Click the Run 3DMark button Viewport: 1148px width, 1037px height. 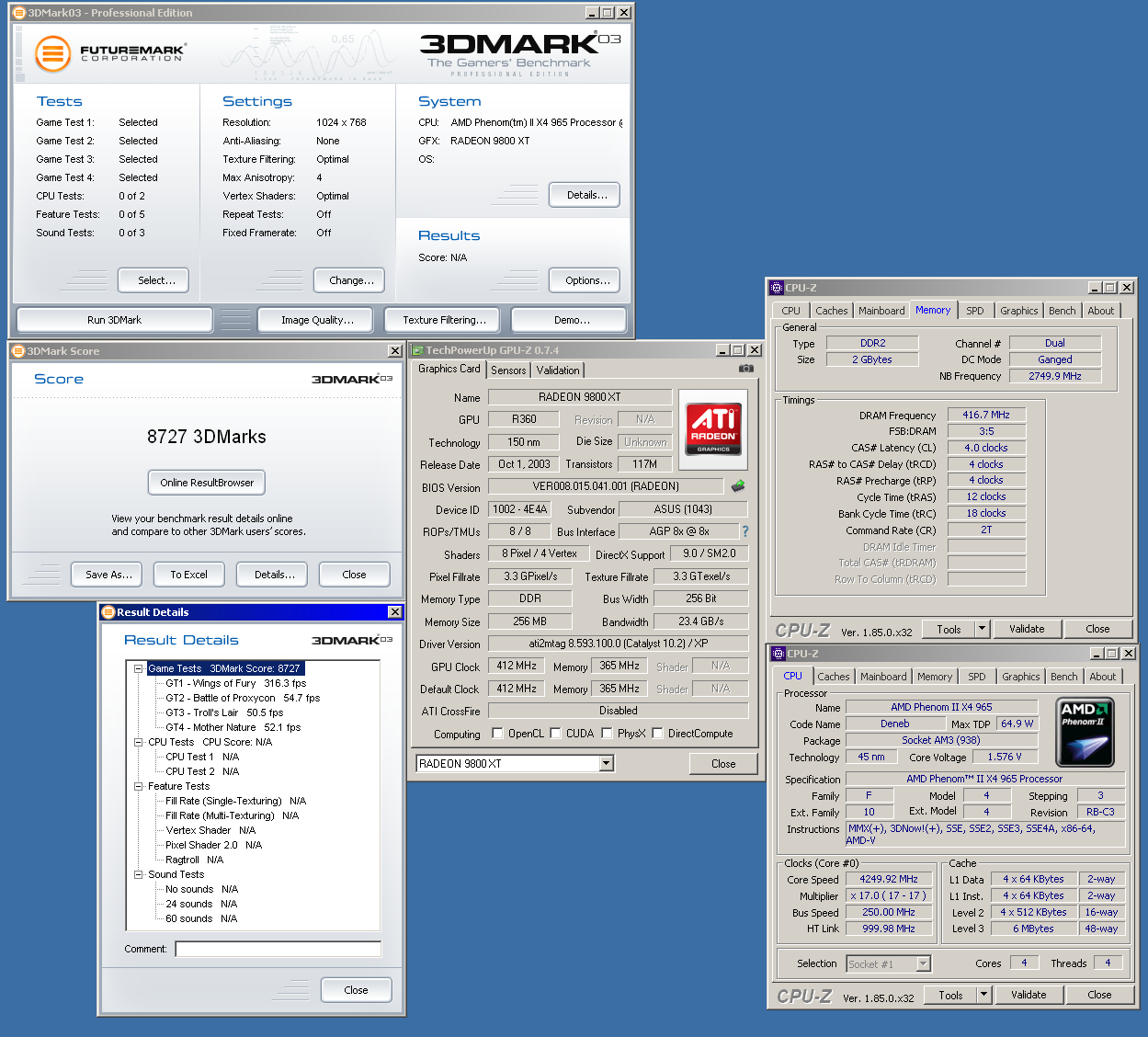point(115,320)
